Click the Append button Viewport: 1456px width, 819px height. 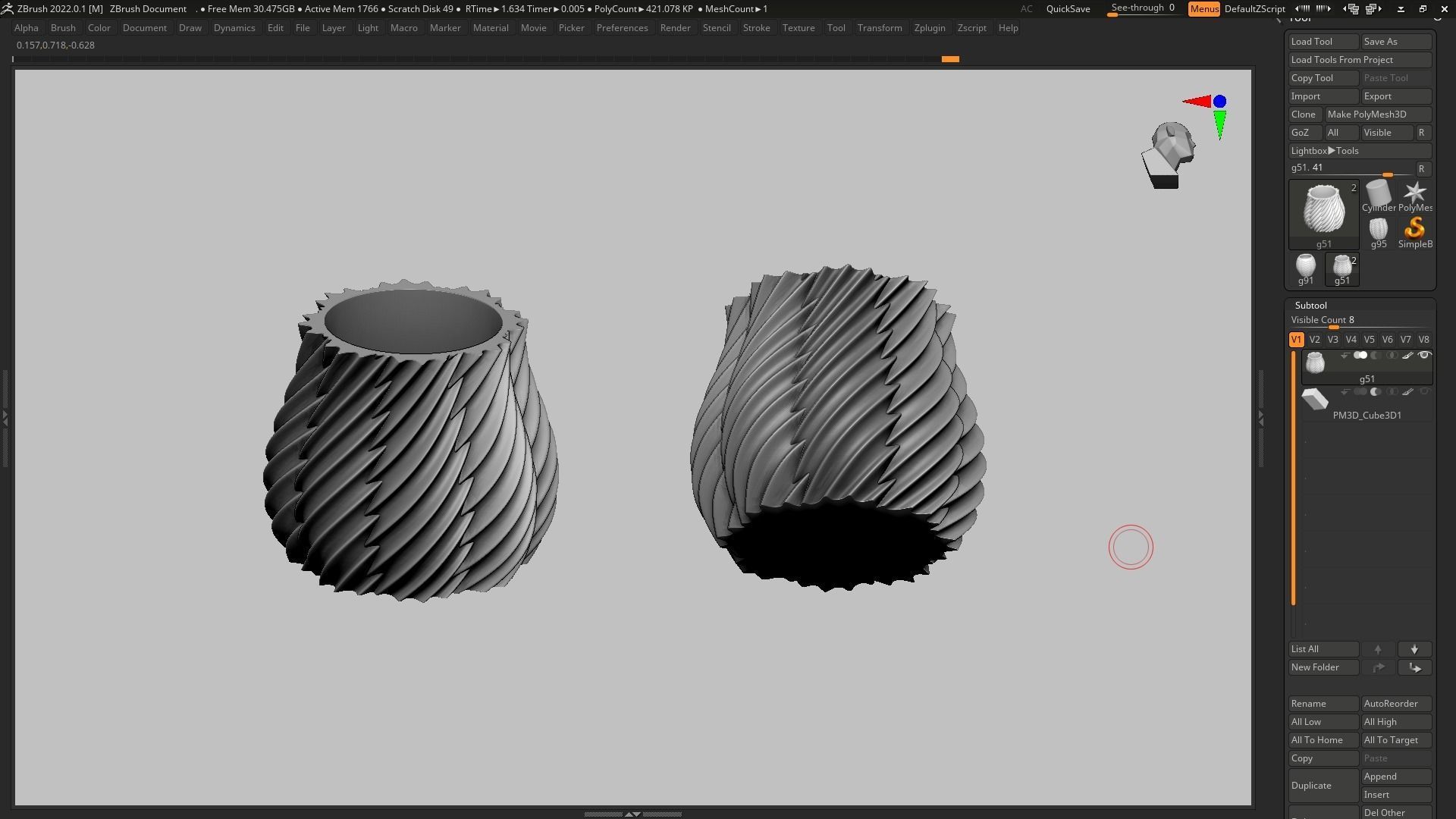tap(1396, 777)
